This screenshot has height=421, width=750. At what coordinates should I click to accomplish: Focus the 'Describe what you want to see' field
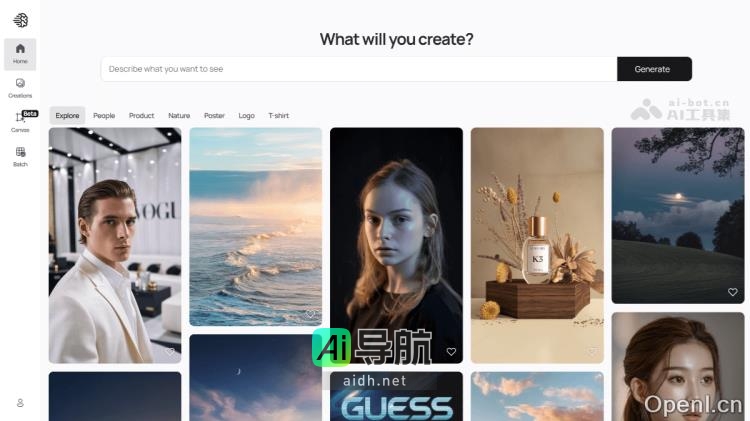coord(359,69)
